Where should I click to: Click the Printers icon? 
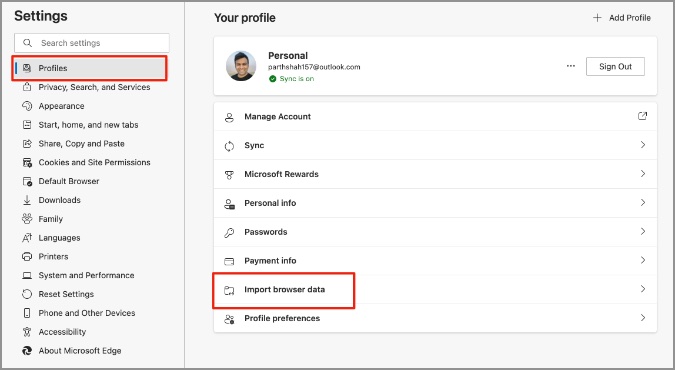pos(27,257)
